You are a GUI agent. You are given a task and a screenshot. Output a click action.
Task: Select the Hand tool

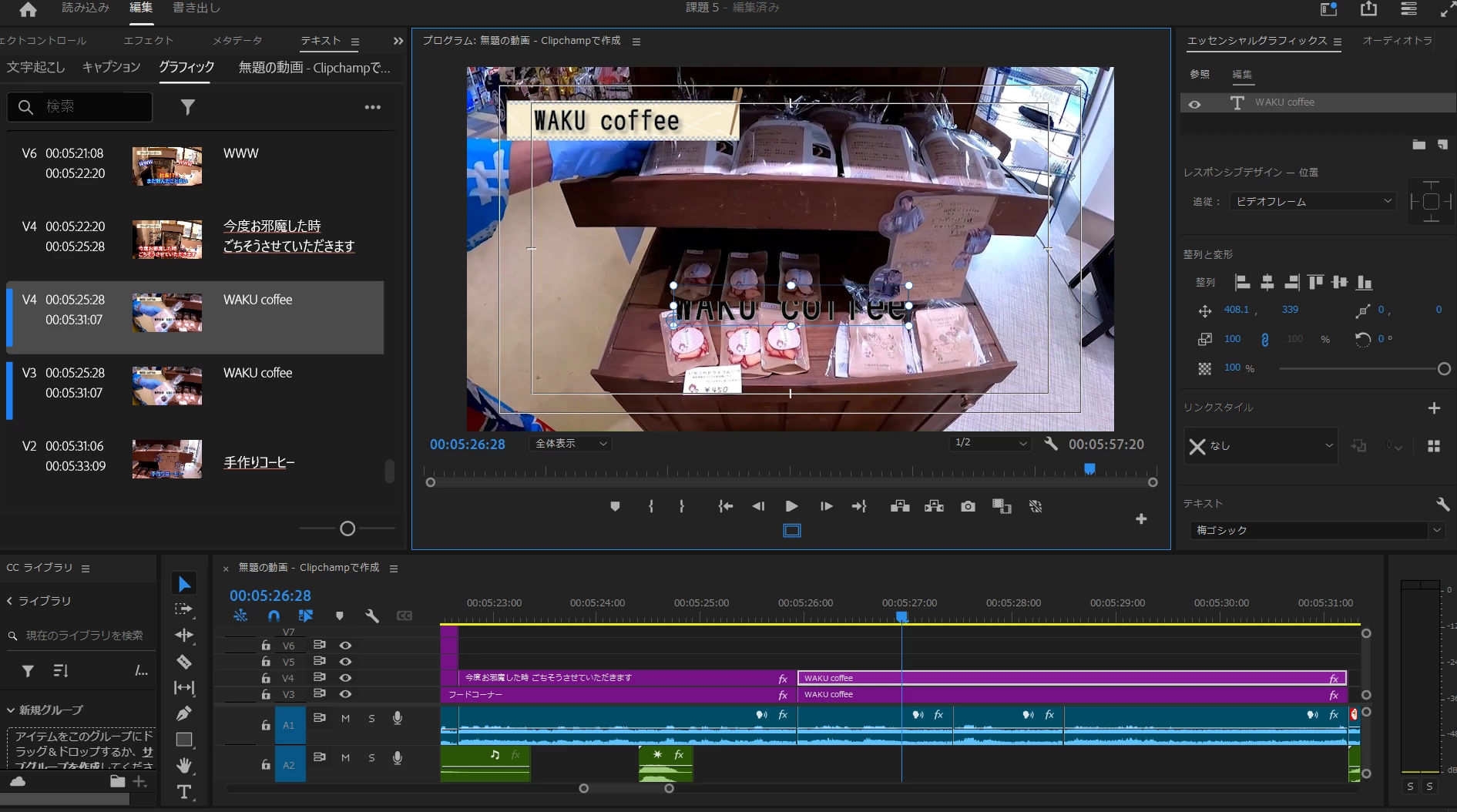pos(183,765)
